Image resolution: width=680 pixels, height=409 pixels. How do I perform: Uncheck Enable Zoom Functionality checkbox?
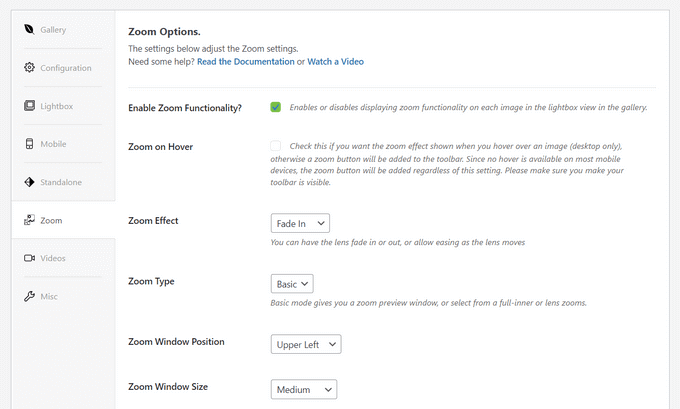(275, 107)
